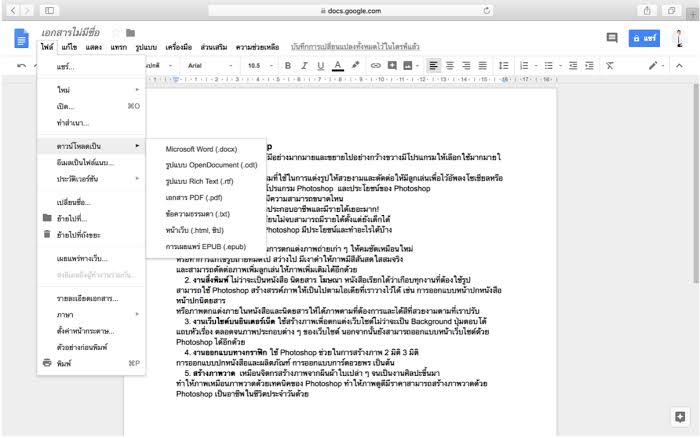Expand the ใหม่ submenu arrow
The image size is (700, 438).
[x=137, y=90]
